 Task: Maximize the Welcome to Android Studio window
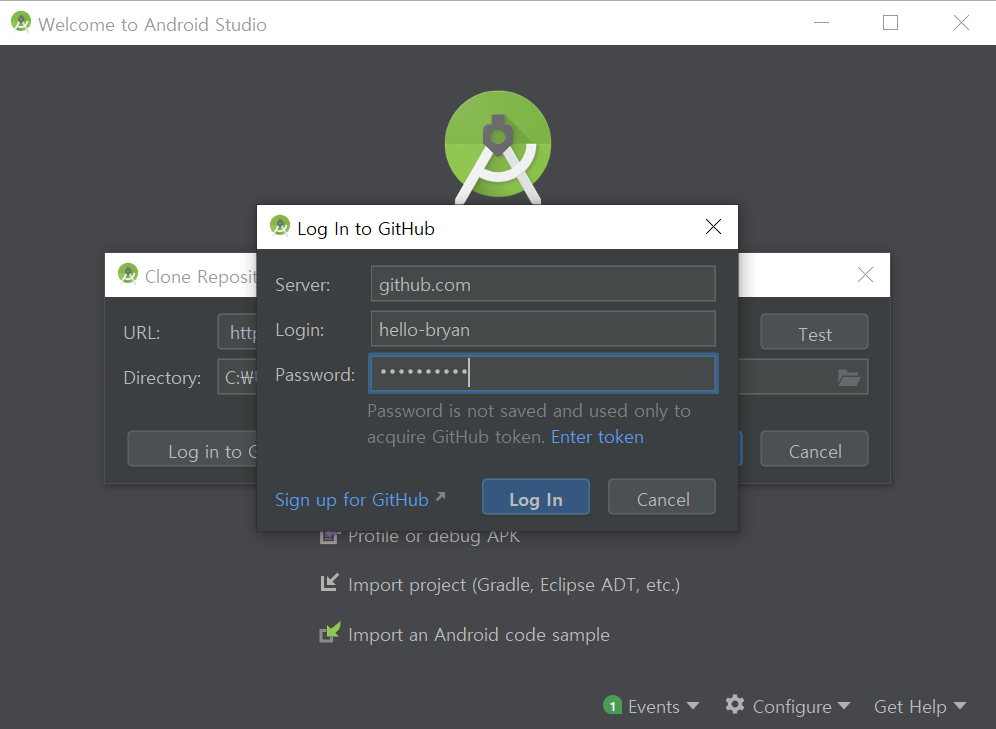891,23
